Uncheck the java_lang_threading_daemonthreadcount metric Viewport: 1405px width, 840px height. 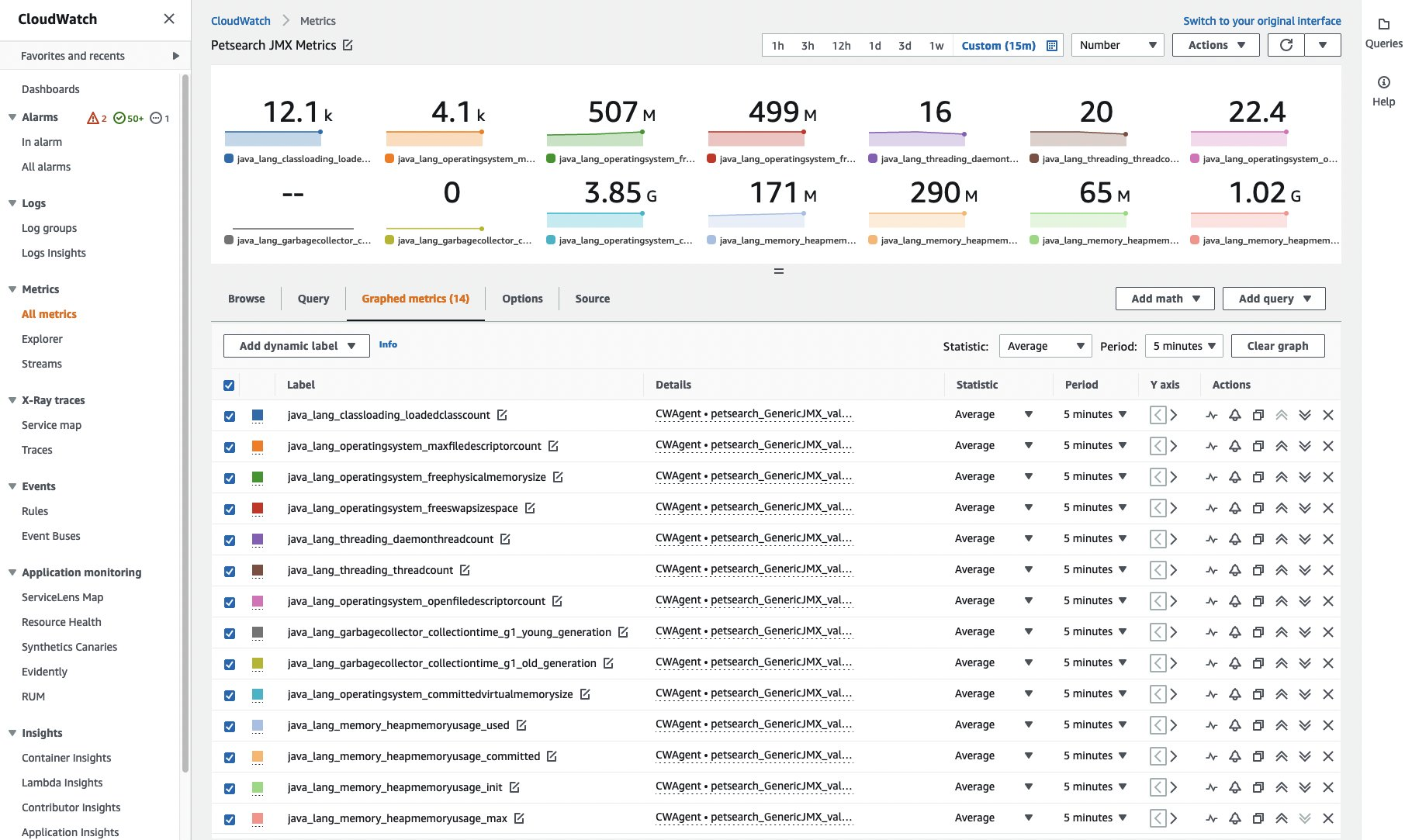point(230,539)
